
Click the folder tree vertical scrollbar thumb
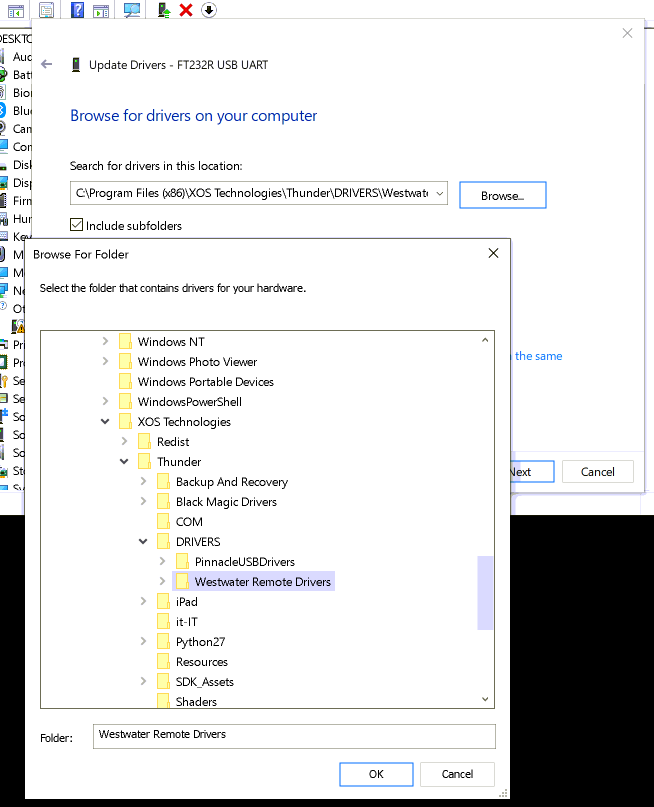click(486, 592)
